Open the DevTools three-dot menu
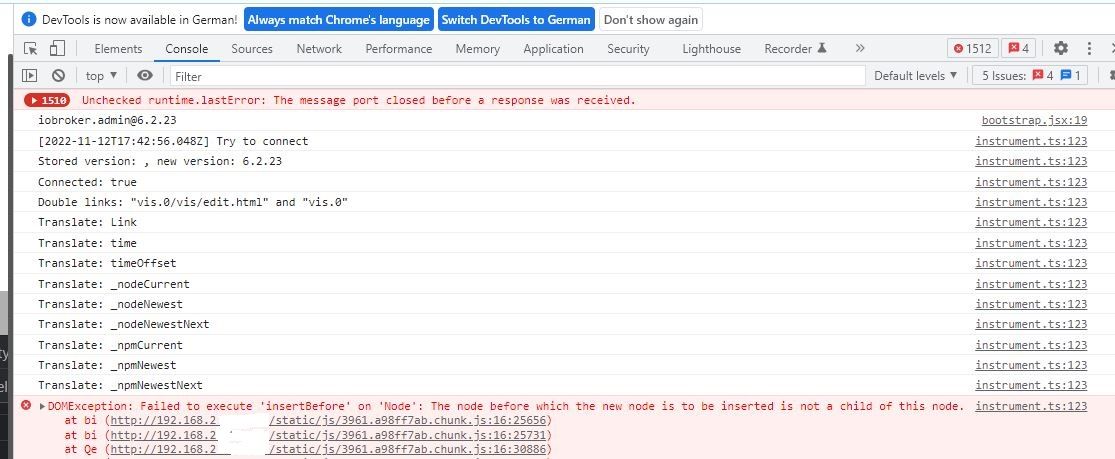This screenshot has height=459, width=1115. pos(1089,48)
